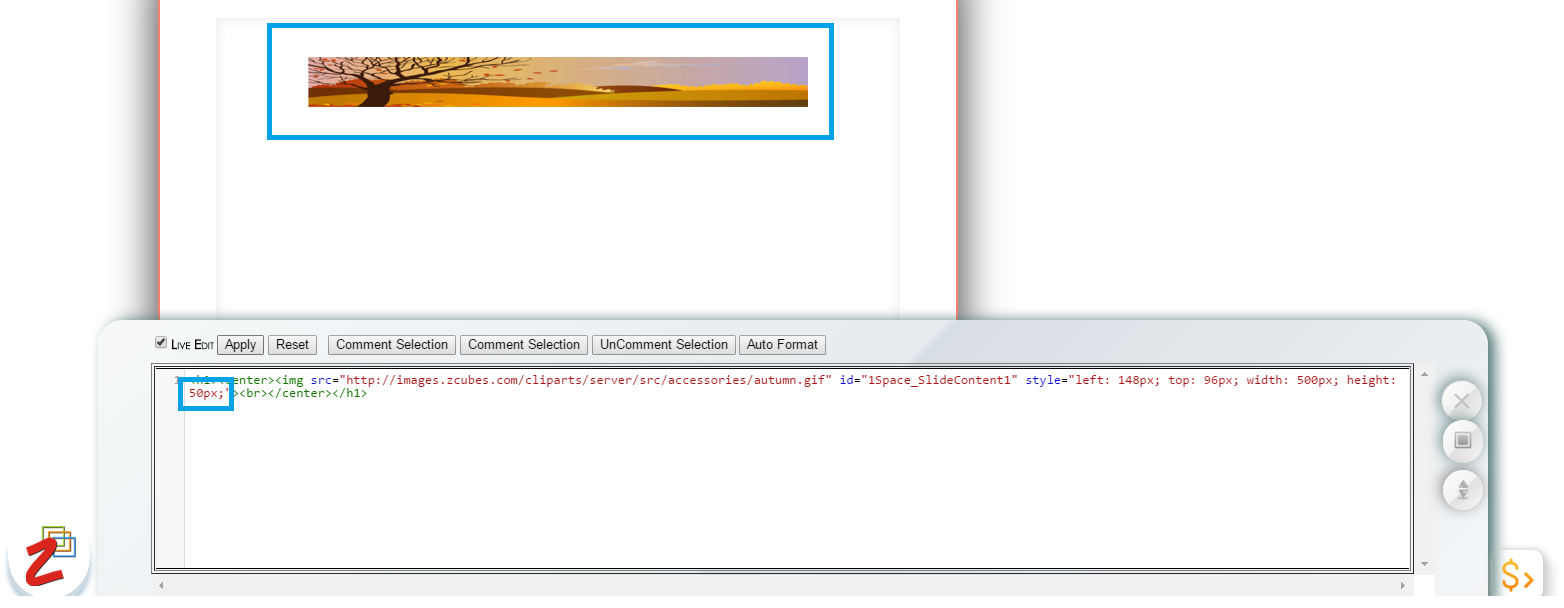The height and width of the screenshot is (608, 1564).
Task: Click the round up-down arrows collapse icon
Action: [x=1462, y=490]
